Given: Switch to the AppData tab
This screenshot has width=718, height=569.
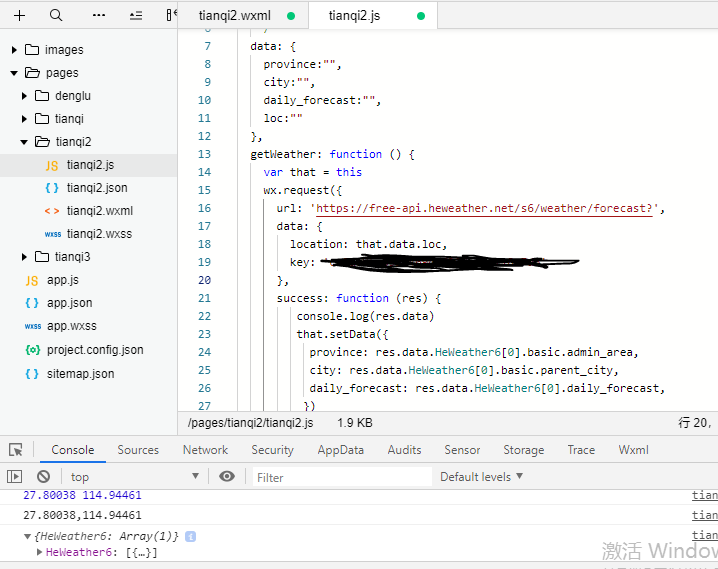Looking at the screenshot, I should click(341, 450).
